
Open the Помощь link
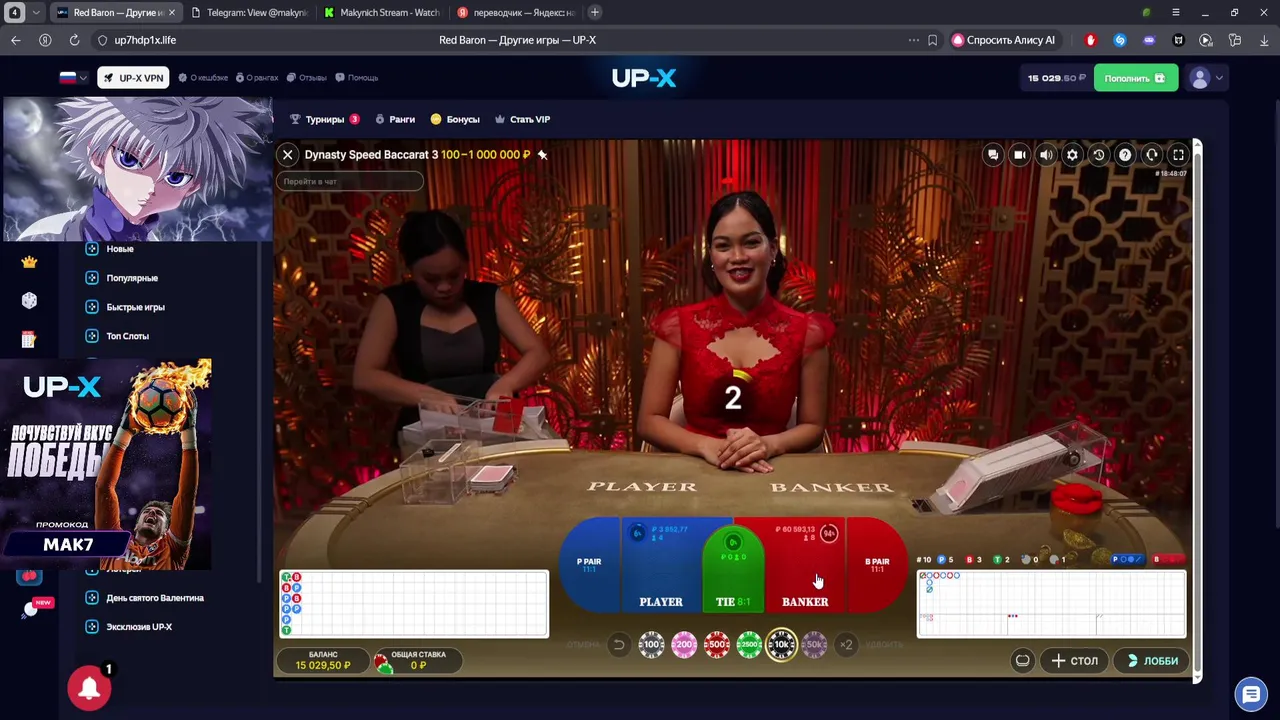pyautogui.click(x=356, y=78)
